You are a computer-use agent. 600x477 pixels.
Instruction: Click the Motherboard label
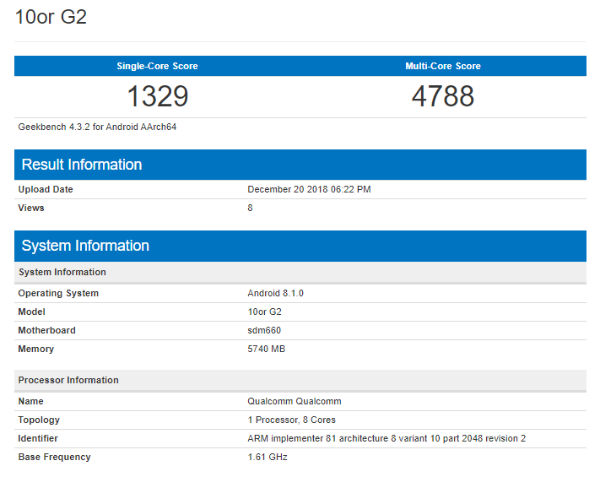tap(47, 330)
